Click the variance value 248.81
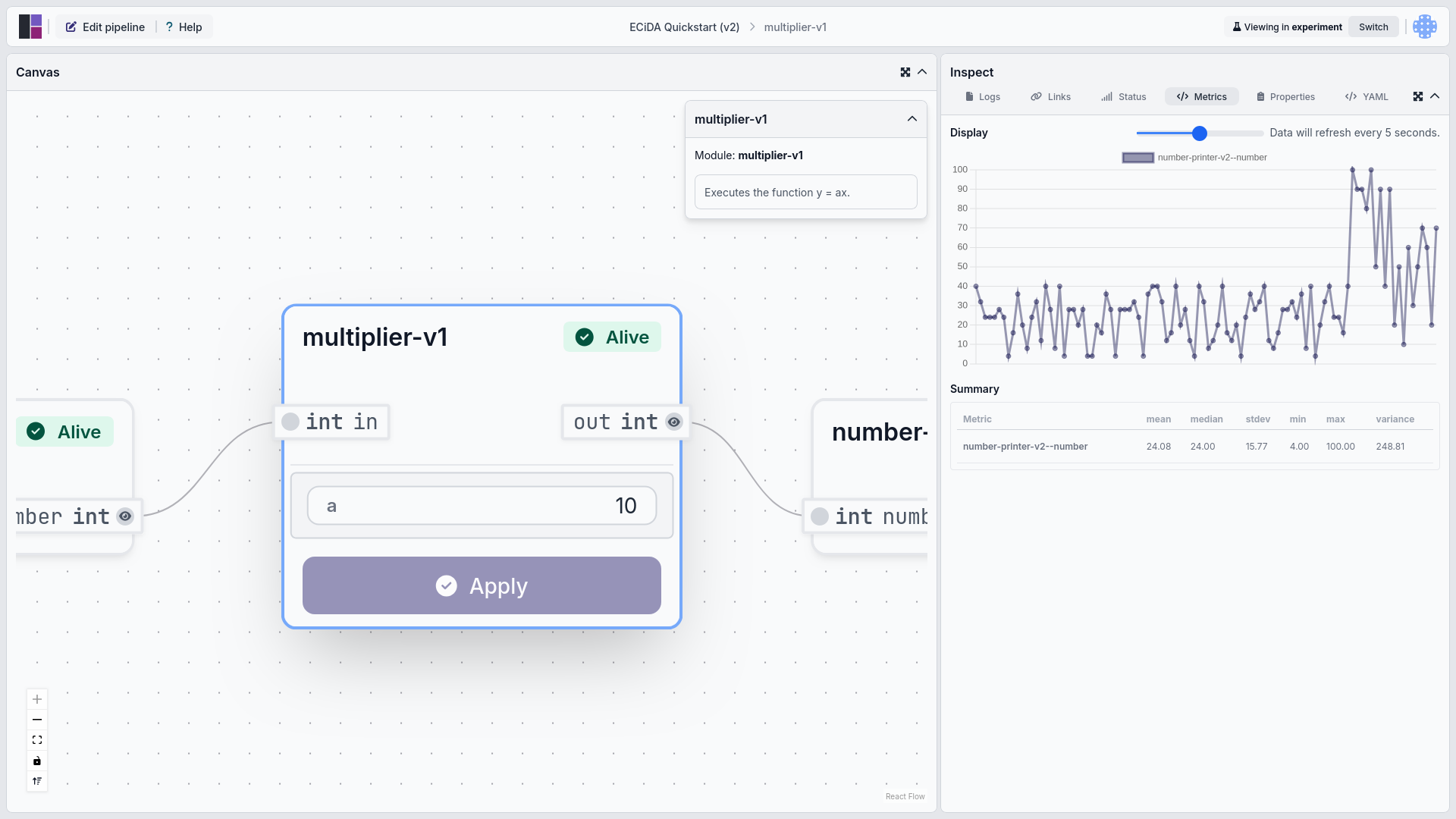Viewport: 1456px width, 819px height. (1390, 447)
